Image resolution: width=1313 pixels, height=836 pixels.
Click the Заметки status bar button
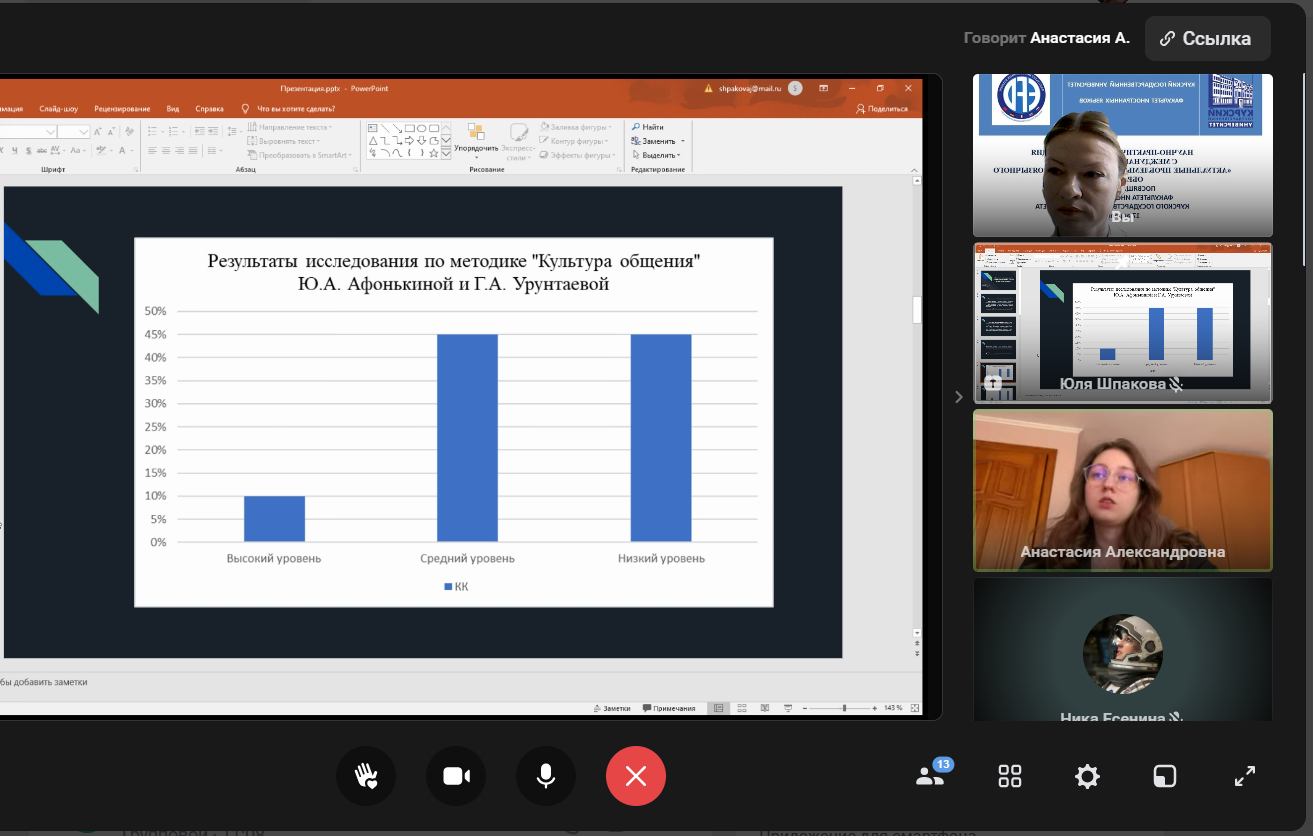pyautogui.click(x=612, y=708)
